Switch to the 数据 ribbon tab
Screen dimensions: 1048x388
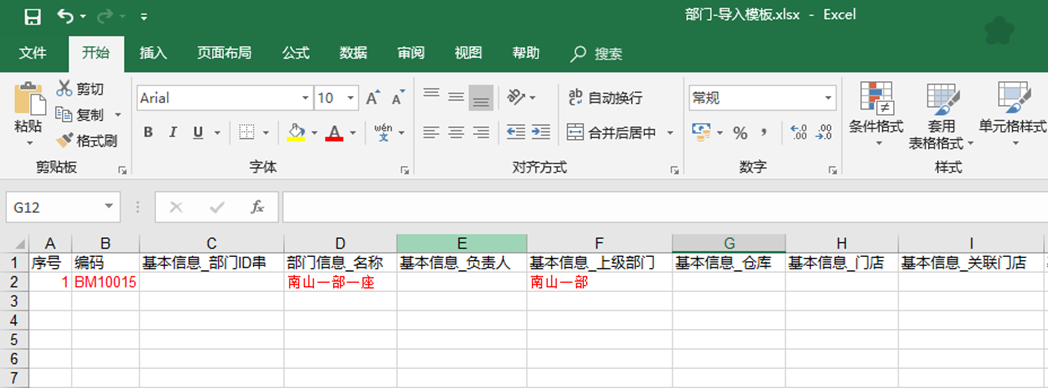pos(353,53)
